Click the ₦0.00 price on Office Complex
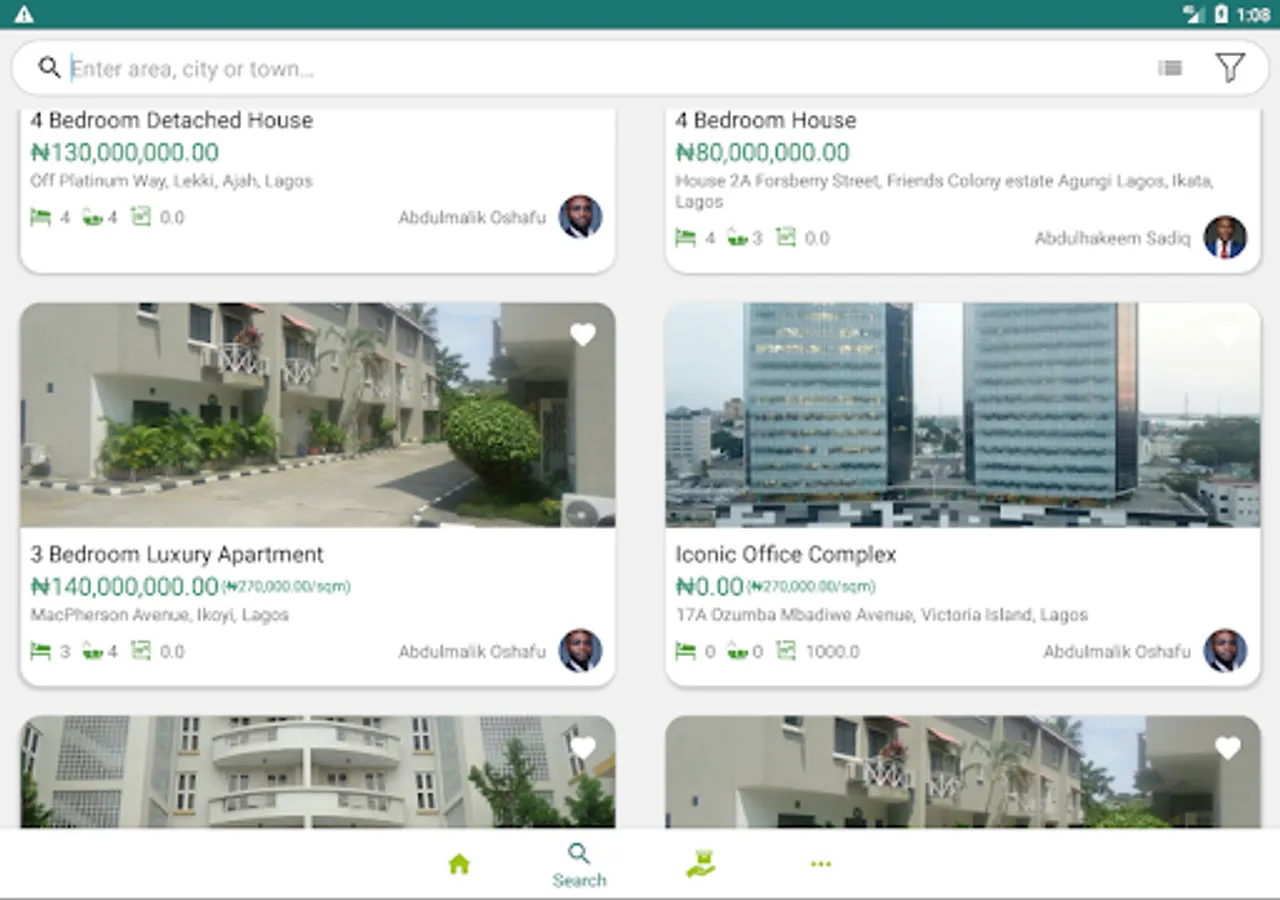Screen dimensions: 1280x900 (x=710, y=586)
